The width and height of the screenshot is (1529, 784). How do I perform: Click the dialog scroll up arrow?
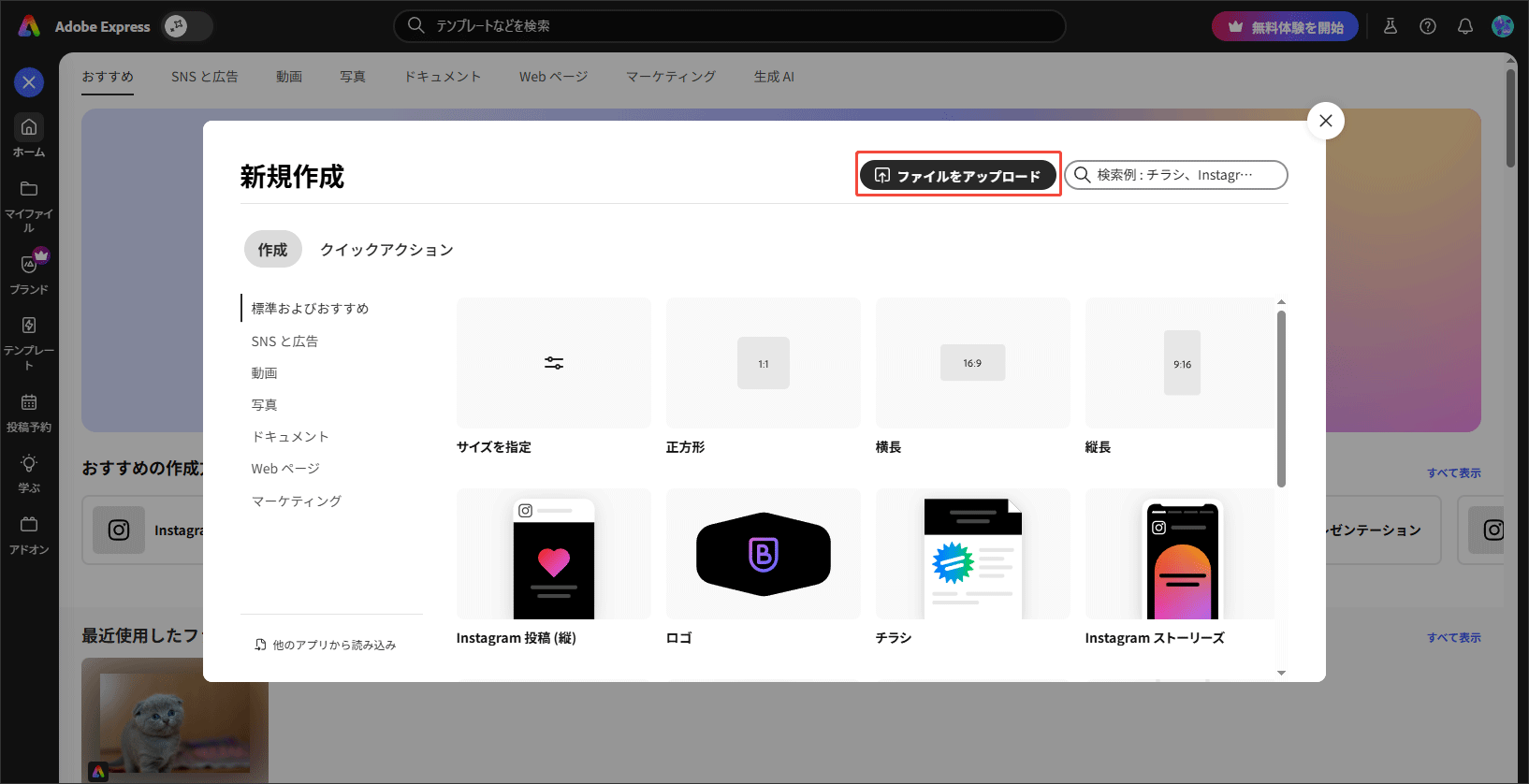tap(1282, 302)
